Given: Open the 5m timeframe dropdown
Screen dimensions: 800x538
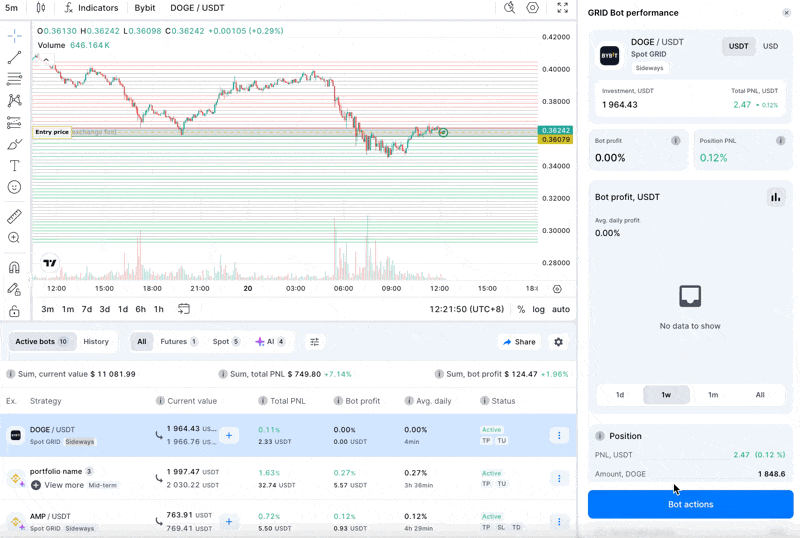Looking at the screenshot, I should point(12,8).
